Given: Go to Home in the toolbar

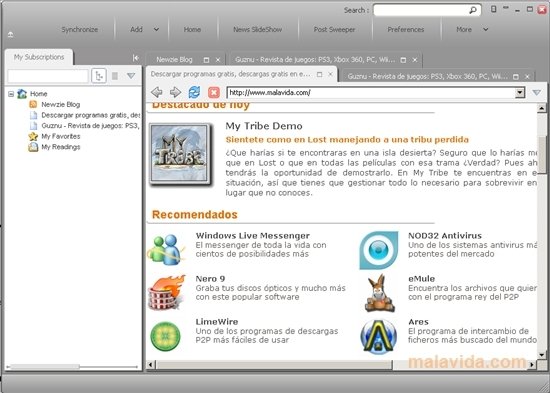Looking at the screenshot, I should click(x=192, y=29).
